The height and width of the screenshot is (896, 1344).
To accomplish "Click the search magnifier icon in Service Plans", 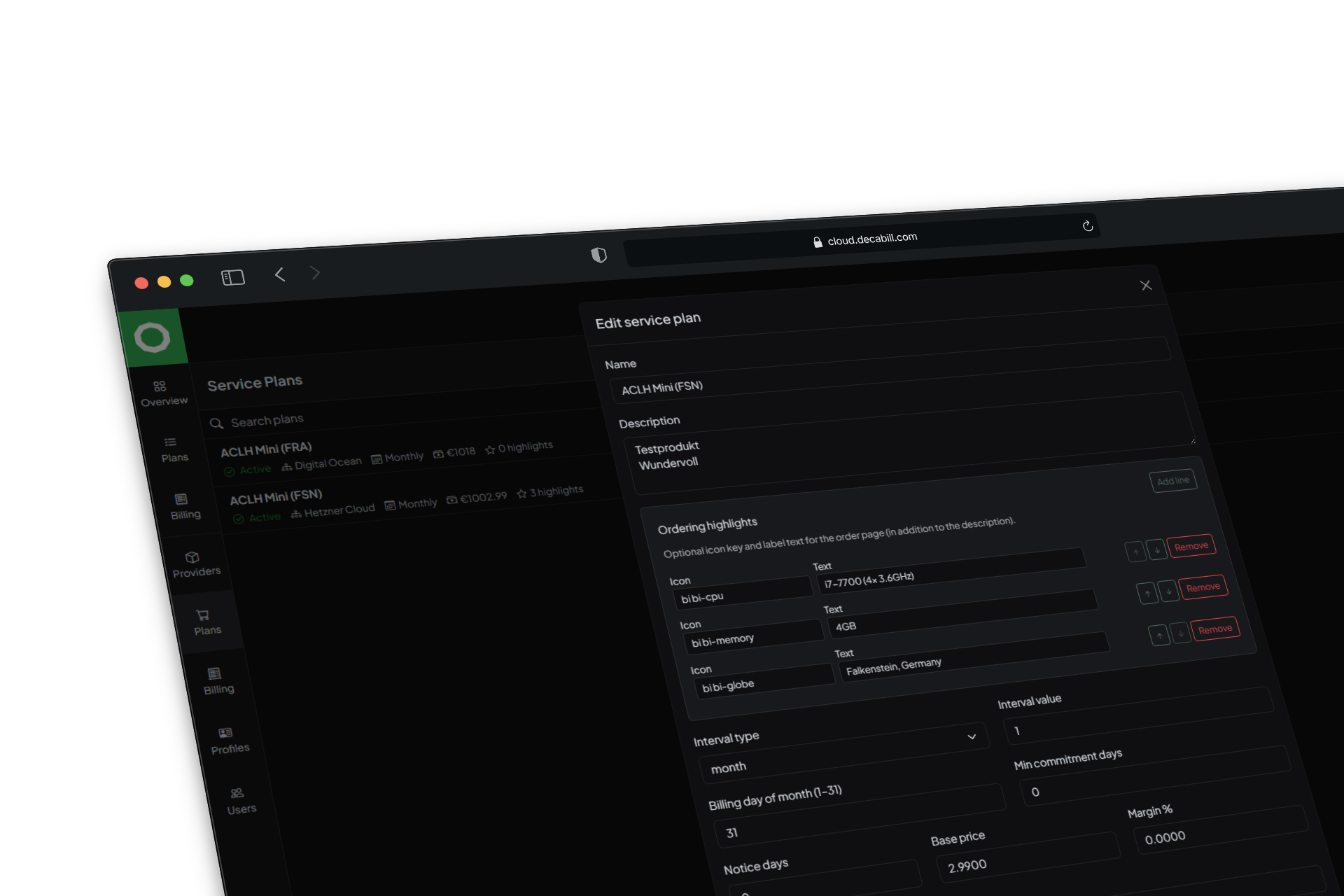I will click(216, 423).
